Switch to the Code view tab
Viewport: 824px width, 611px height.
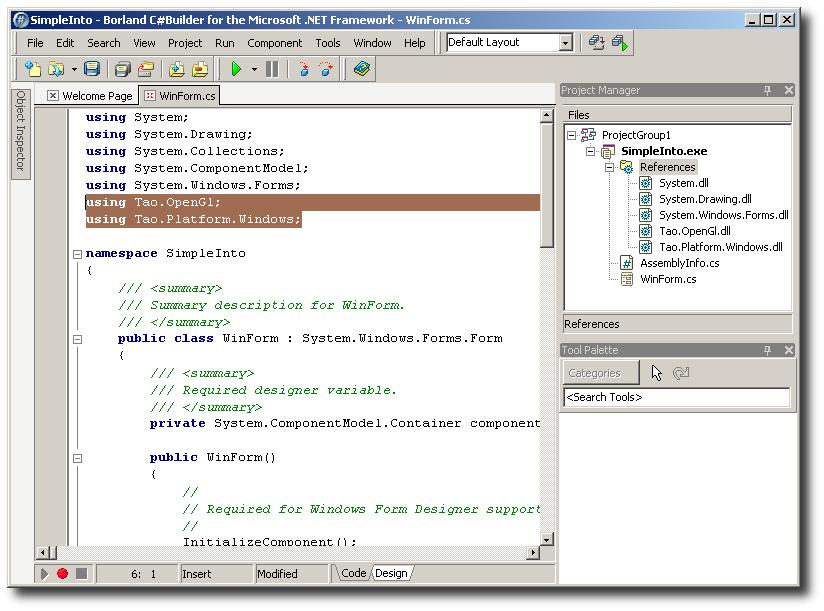[353, 573]
